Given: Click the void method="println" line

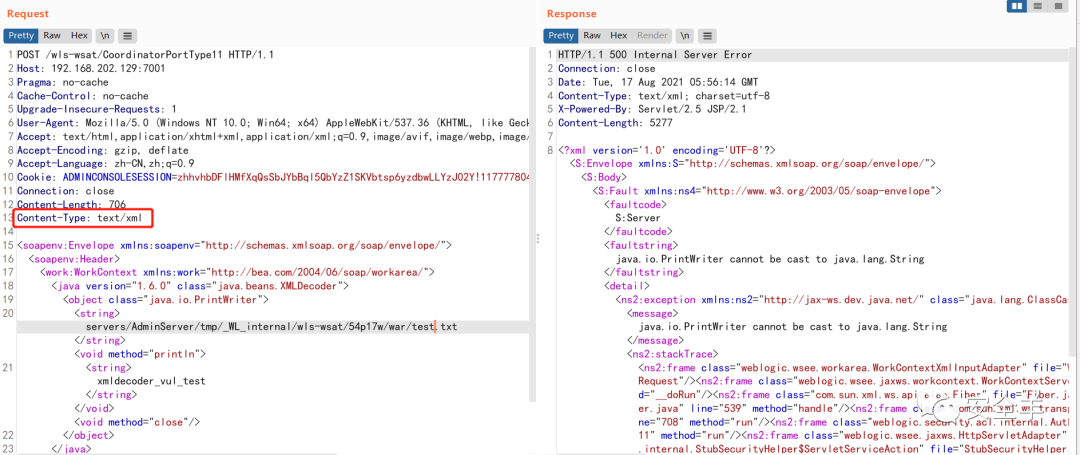Looking at the screenshot, I should [141, 355].
